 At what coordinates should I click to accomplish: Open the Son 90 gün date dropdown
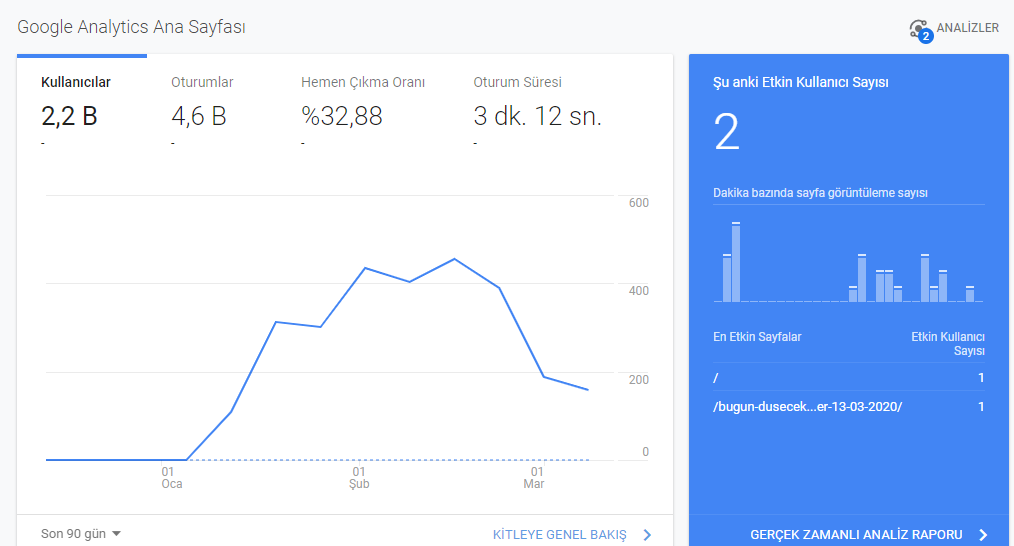(81, 534)
